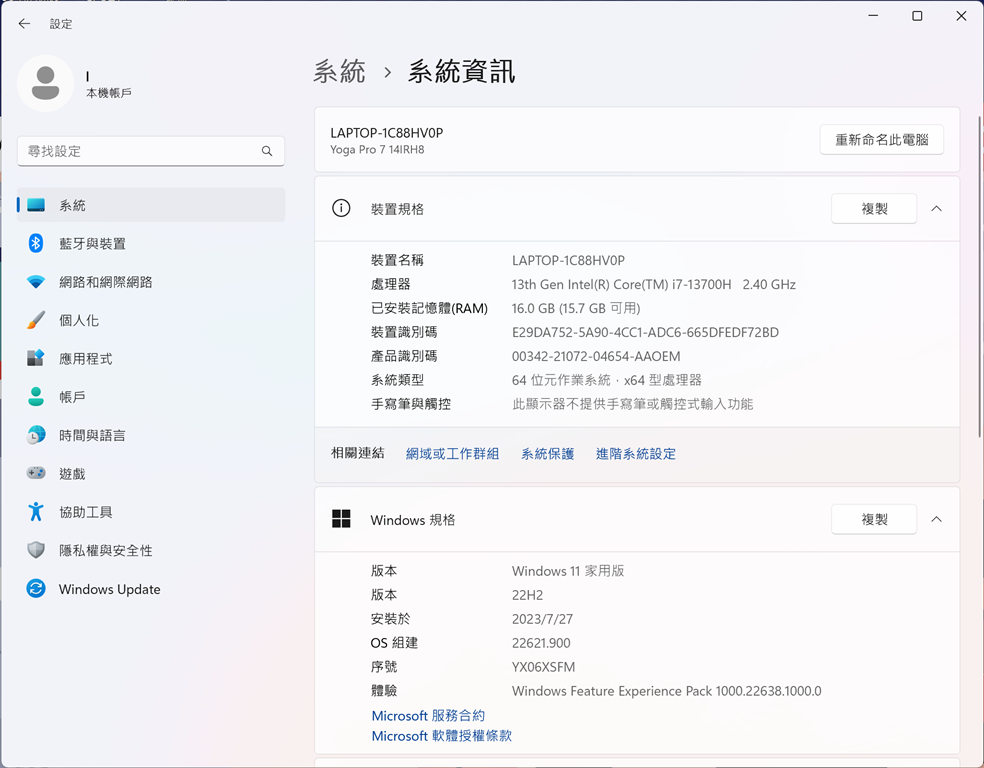Open the 網域或工作群組 link
The height and width of the screenshot is (768, 984).
pyautogui.click(x=452, y=454)
